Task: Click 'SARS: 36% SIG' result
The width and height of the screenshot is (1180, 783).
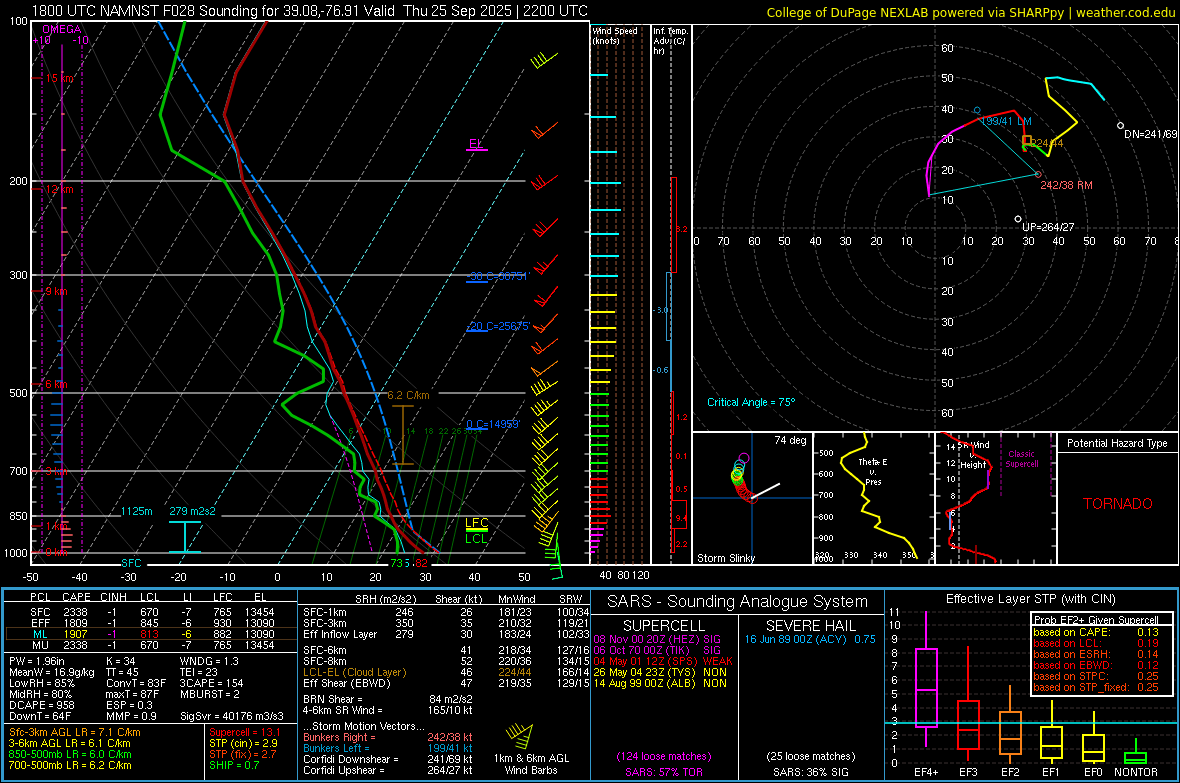Action: tap(810, 772)
